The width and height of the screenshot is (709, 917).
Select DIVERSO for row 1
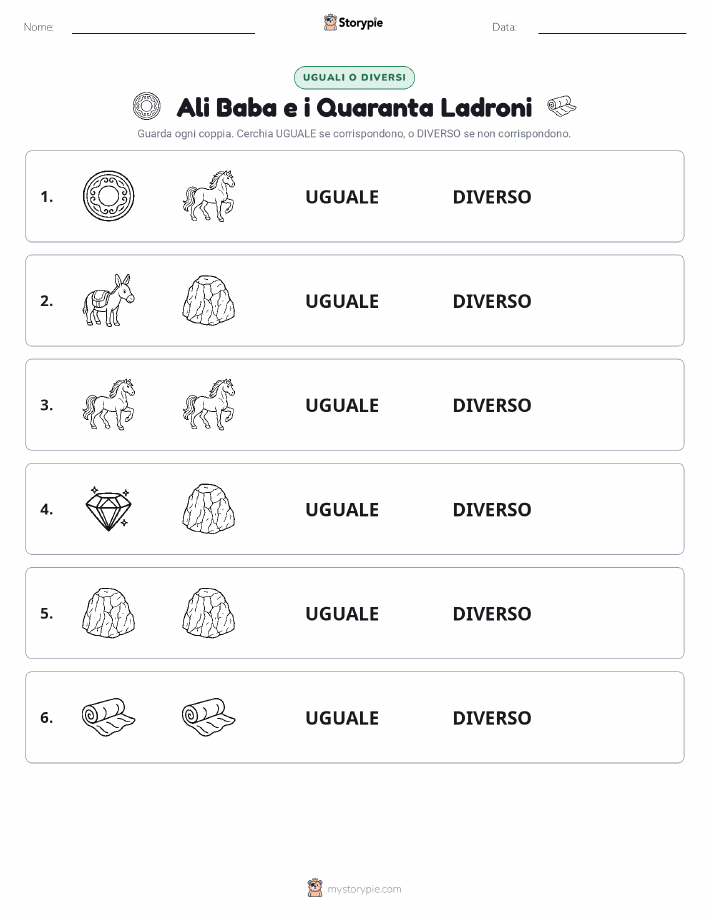(x=492, y=197)
